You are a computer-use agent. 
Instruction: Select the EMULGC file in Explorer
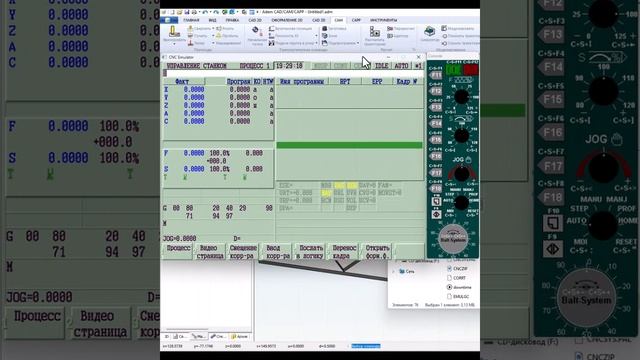(458, 297)
